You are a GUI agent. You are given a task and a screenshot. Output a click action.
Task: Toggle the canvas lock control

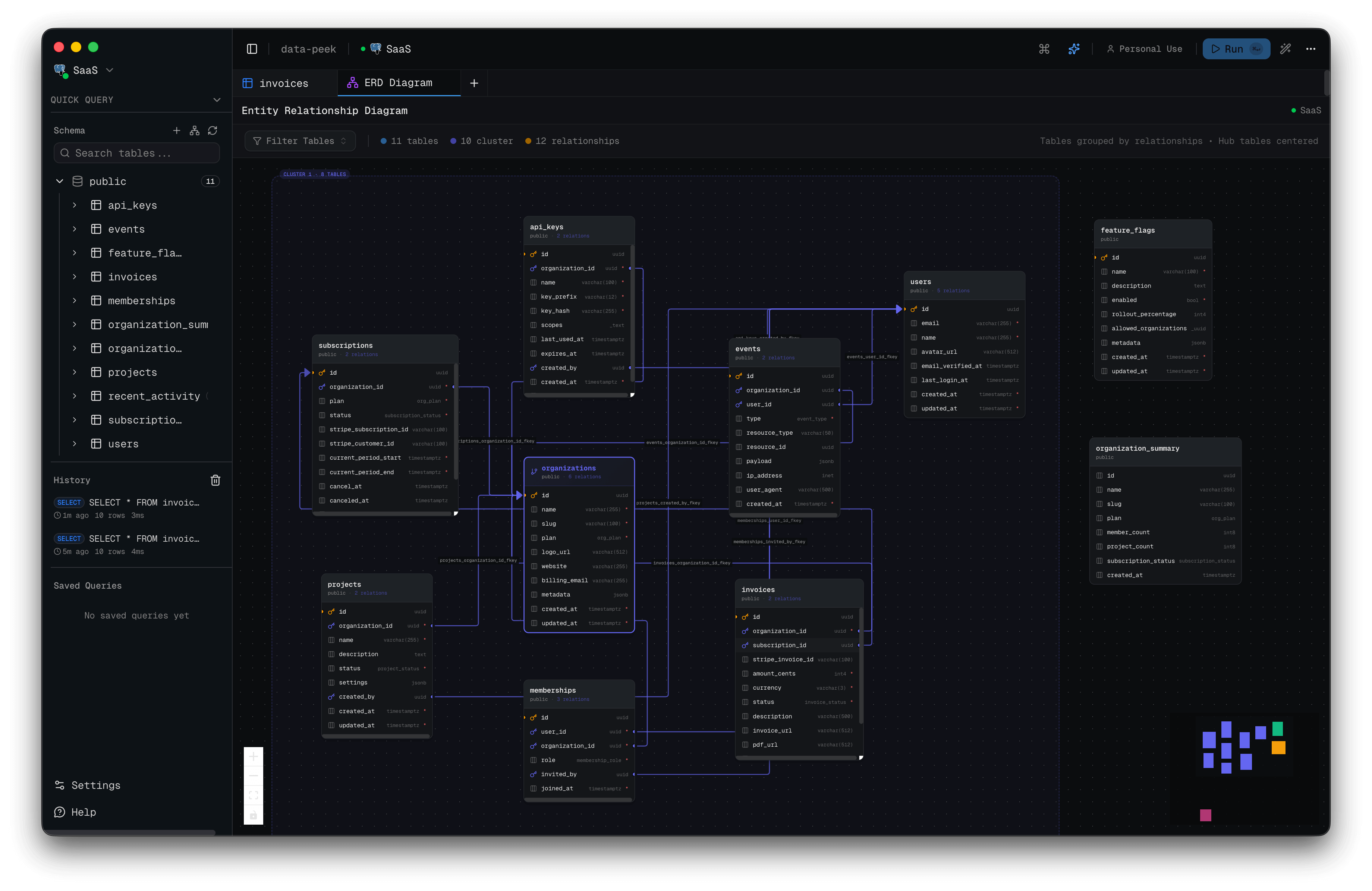[x=254, y=815]
